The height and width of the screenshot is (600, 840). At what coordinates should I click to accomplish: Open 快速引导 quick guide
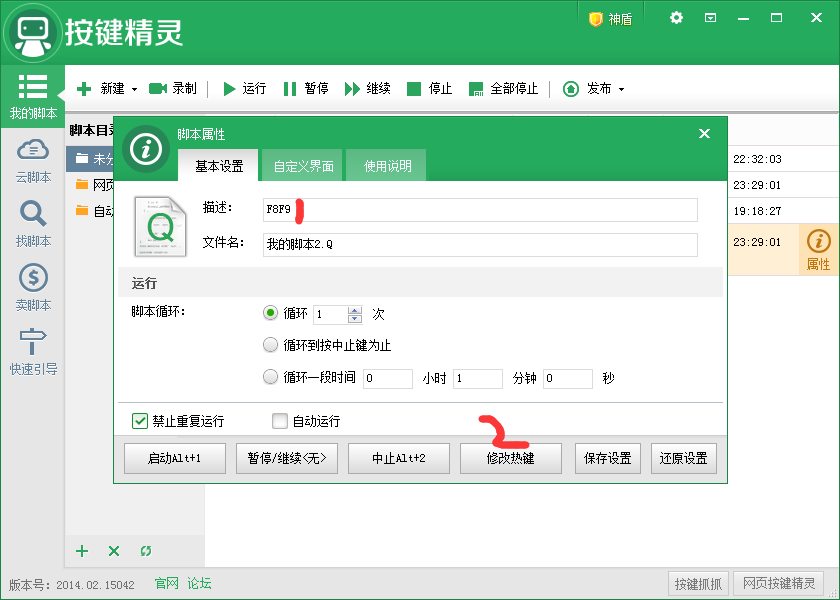click(33, 352)
